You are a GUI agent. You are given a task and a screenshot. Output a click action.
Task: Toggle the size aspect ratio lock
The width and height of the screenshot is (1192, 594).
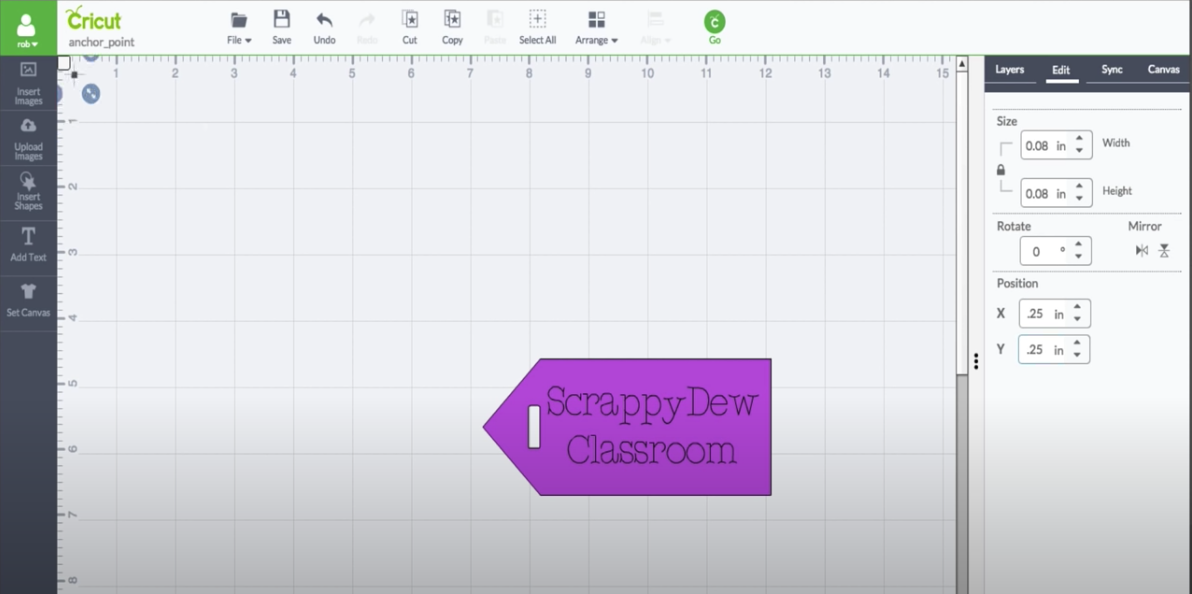(x=1001, y=170)
